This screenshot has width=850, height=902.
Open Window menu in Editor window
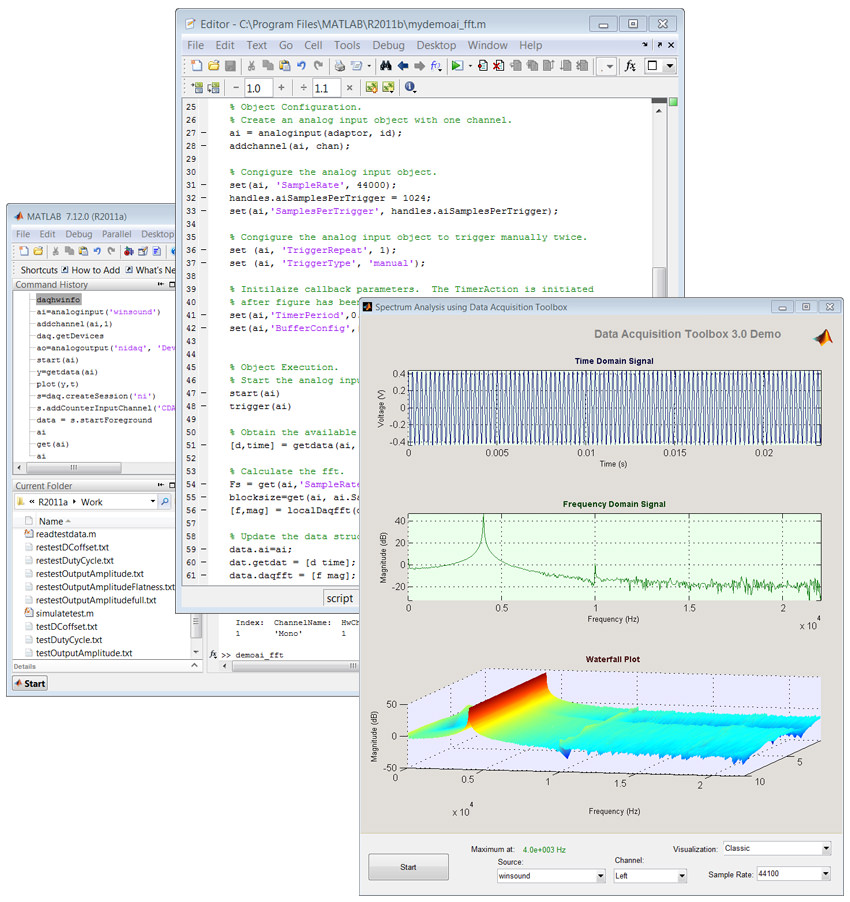point(487,45)
